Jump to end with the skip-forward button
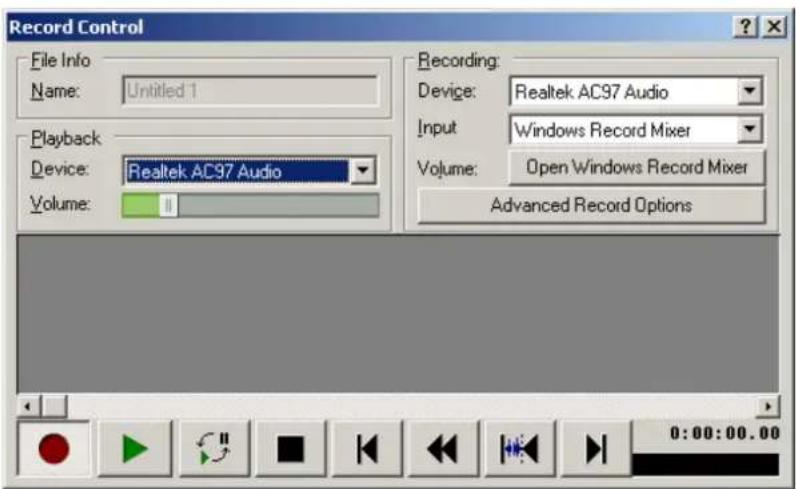This screenshot has height=489, width=796. [x=596, y=449]
